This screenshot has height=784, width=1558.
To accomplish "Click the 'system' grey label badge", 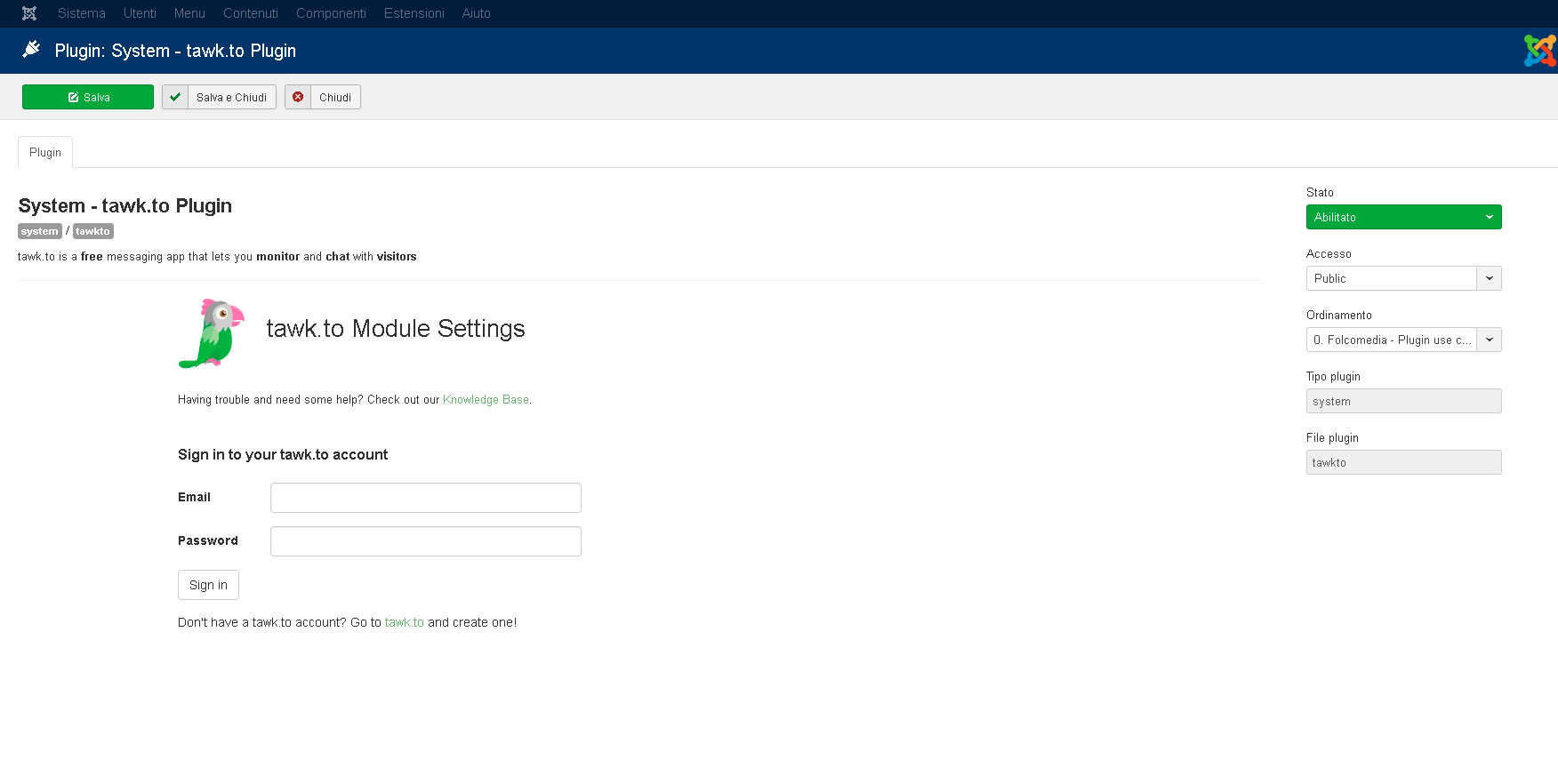I will pyautogui.click(x=40, y=231).
